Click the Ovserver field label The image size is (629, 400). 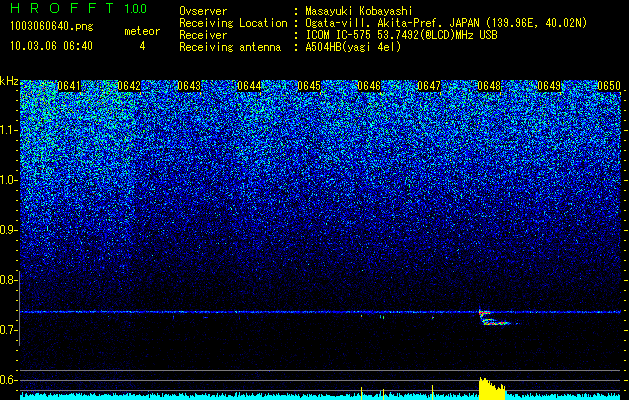(x=203, y=11)
